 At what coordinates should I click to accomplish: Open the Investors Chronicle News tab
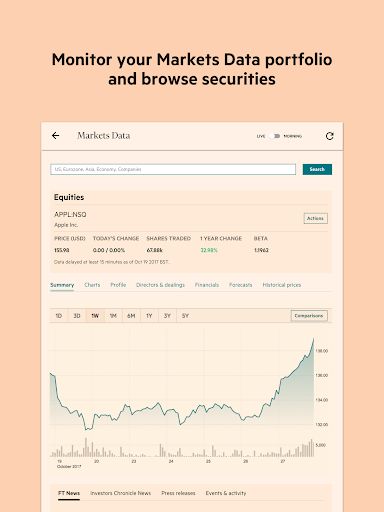pos(121,493)
